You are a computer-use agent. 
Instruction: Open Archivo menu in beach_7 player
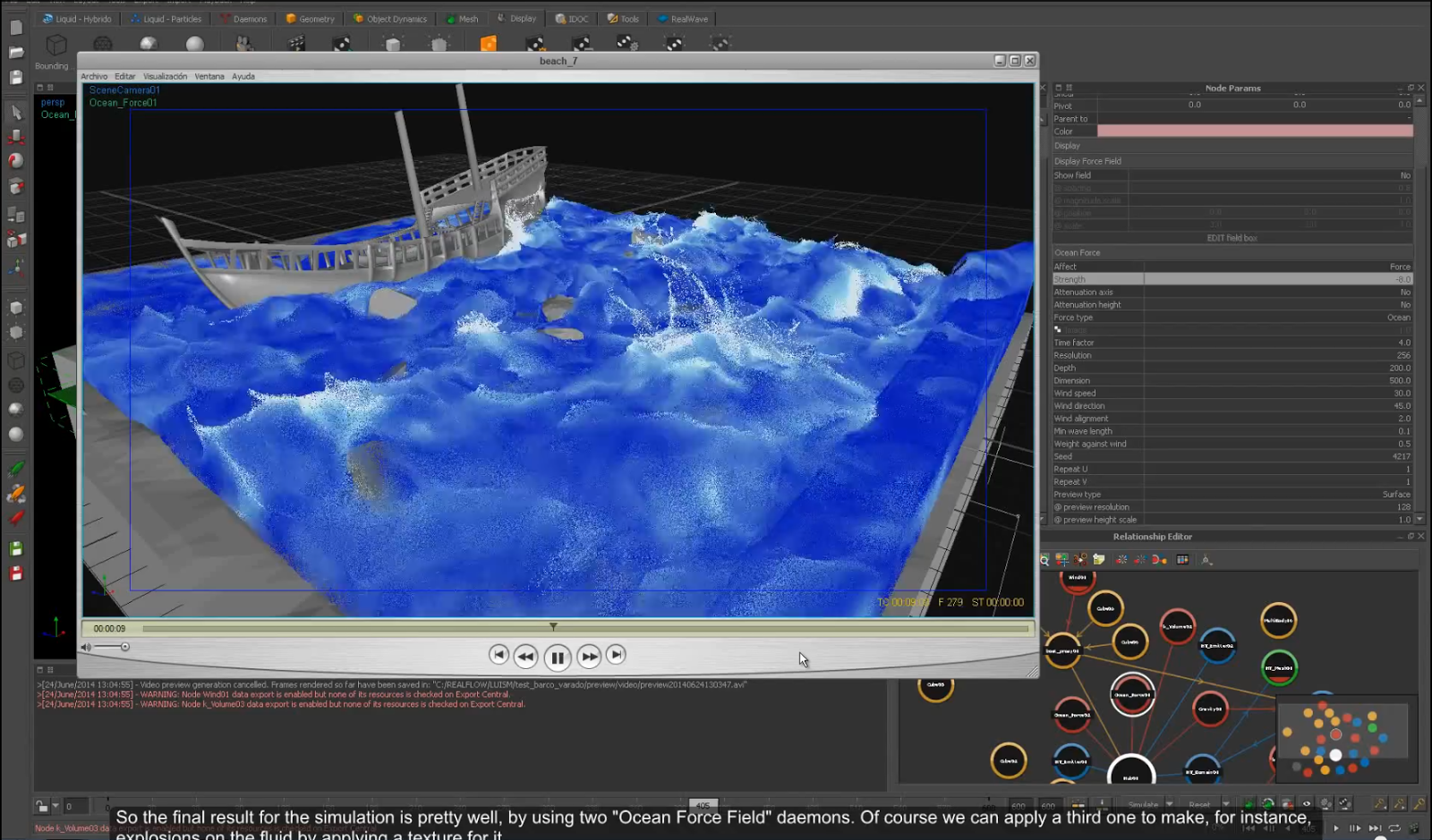pos(94,77)
